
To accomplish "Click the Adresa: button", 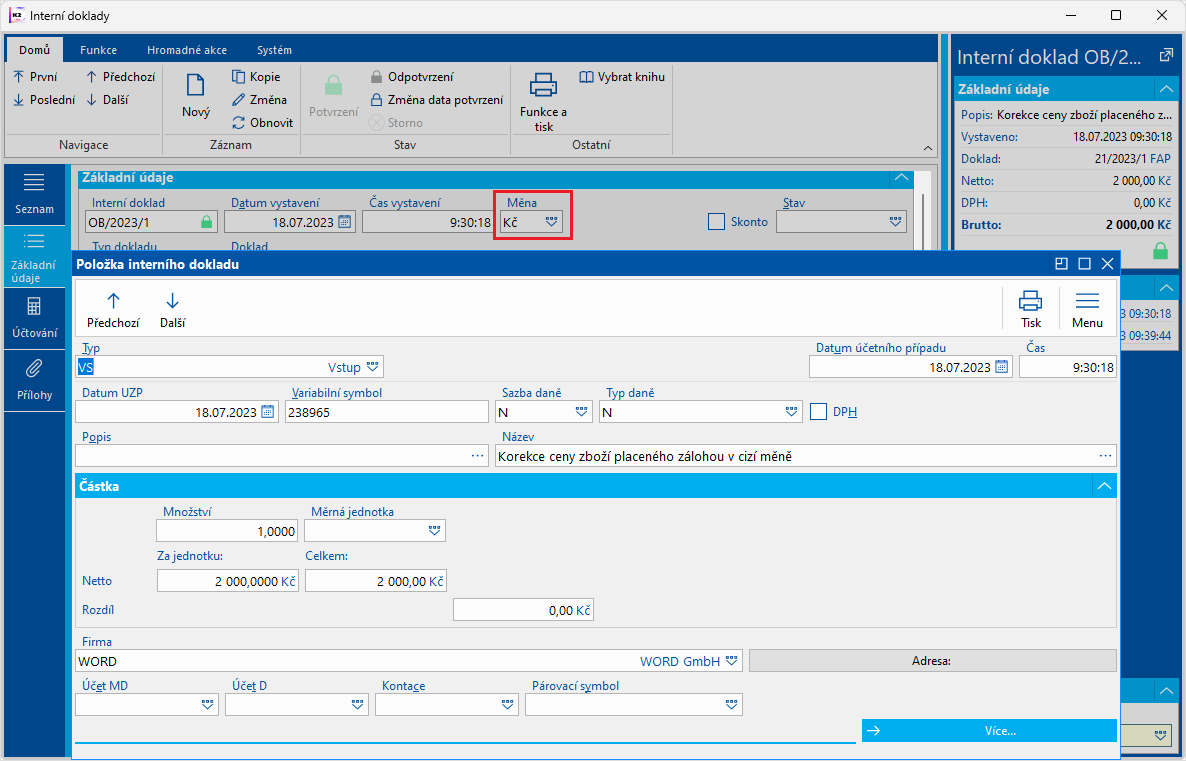I will [933, 660].
